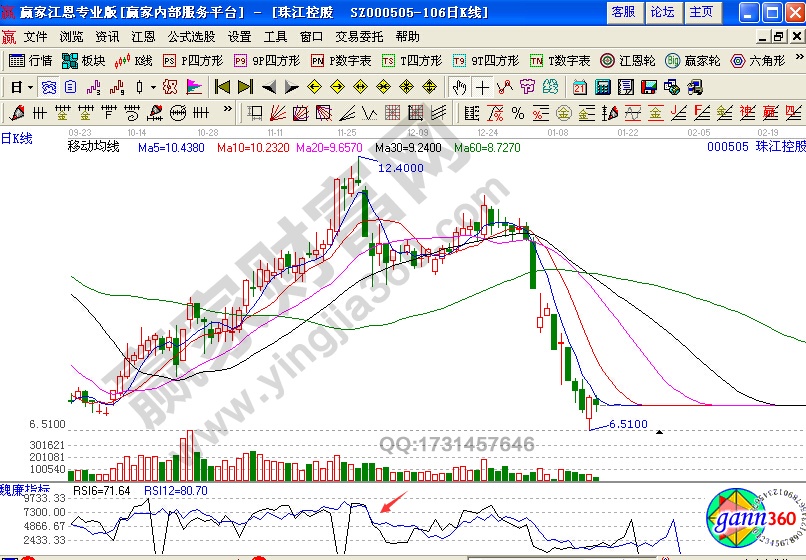Open the 9P四方形 tool

267,61
